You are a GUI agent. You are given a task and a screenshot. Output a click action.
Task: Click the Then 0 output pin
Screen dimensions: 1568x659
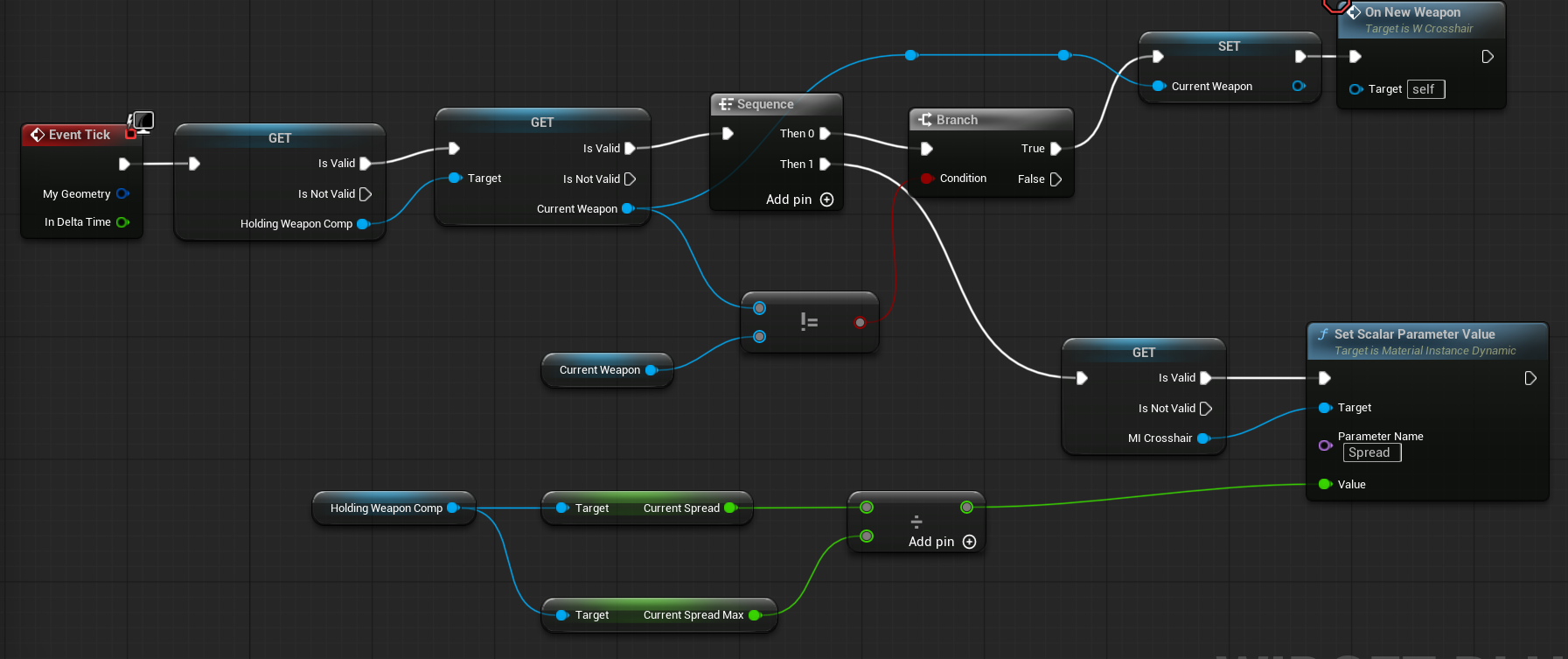tap(825, 134)
